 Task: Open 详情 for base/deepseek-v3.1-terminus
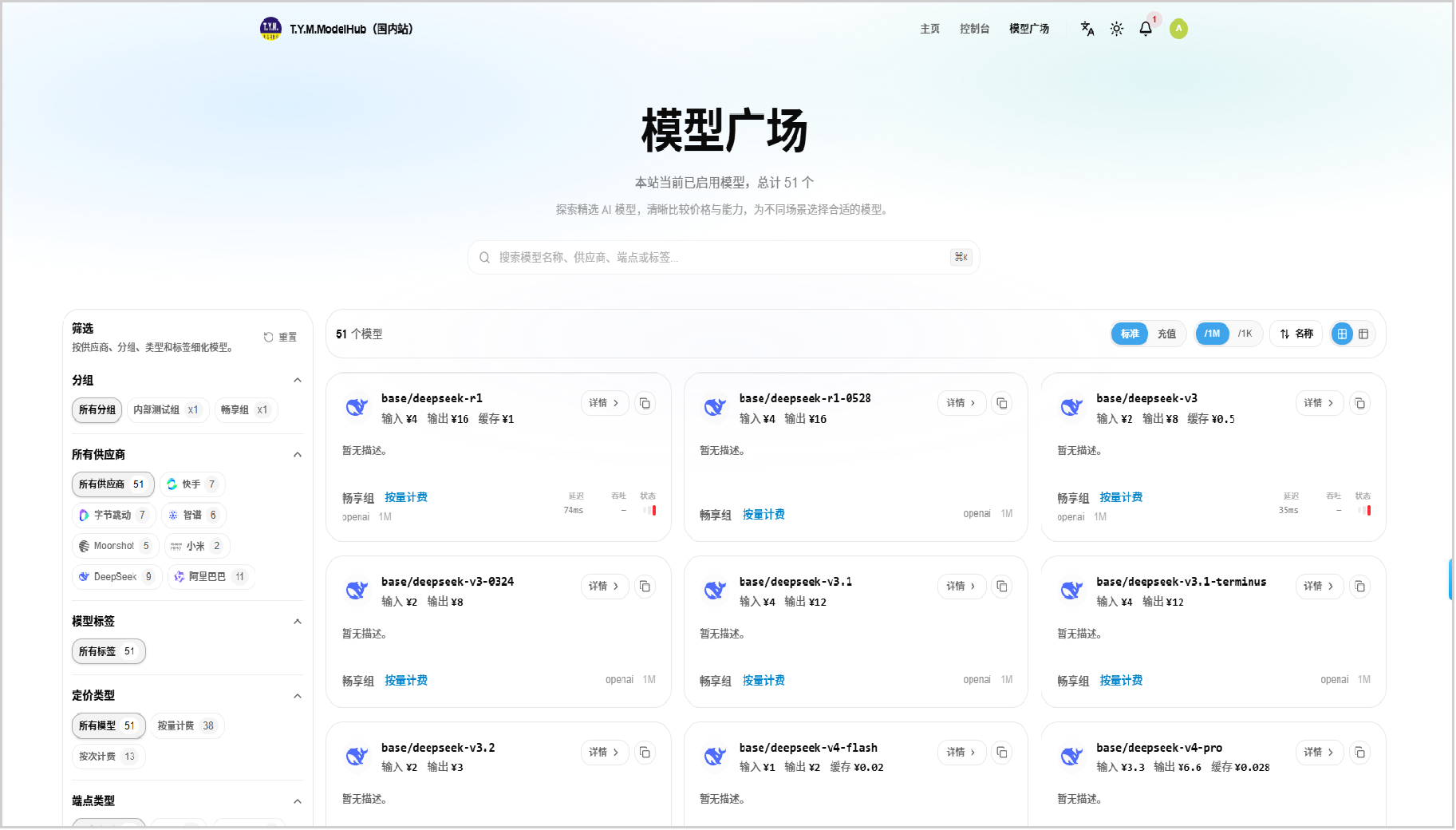pos(1320,587)
